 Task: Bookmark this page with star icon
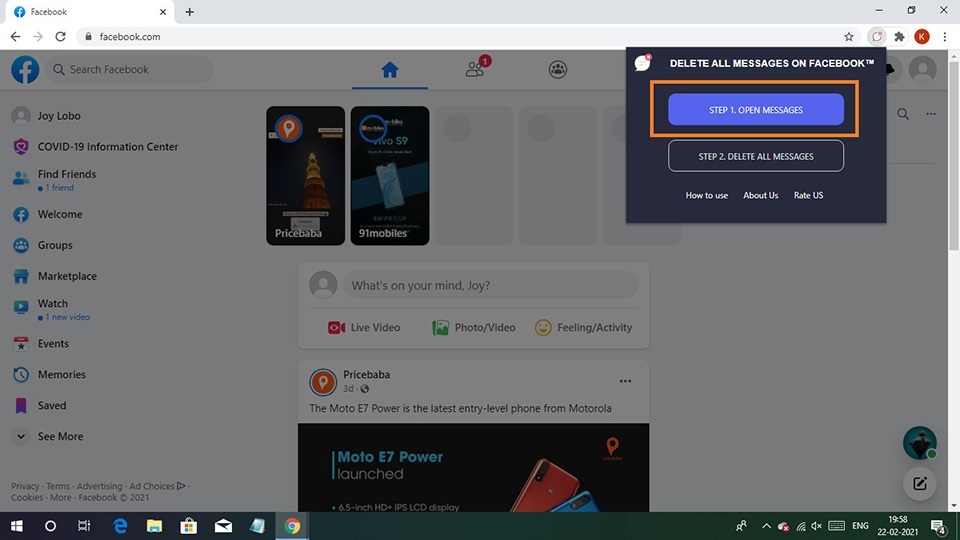coord(849,37)
